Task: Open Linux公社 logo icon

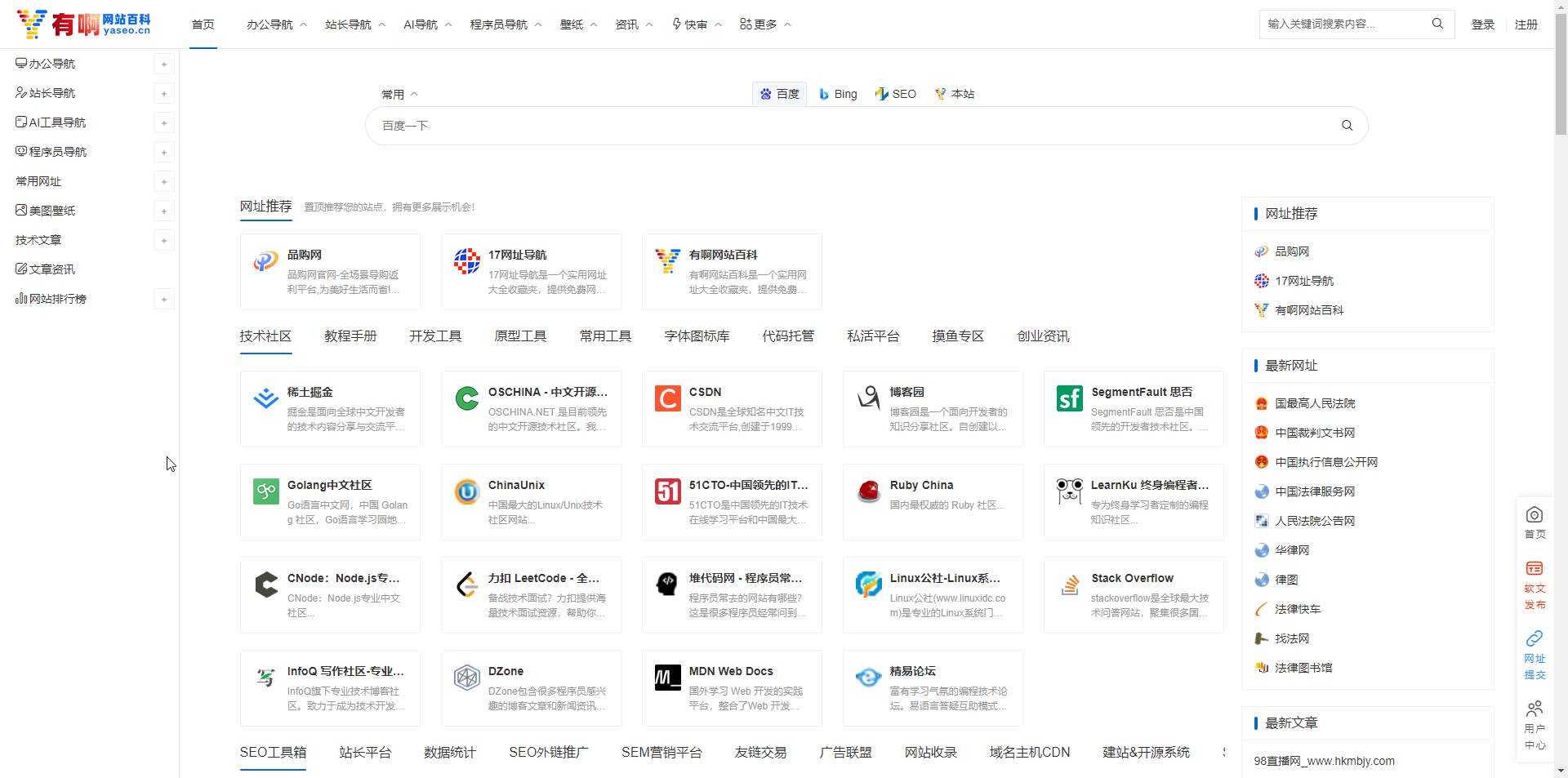Action: (x=869, y=585)
